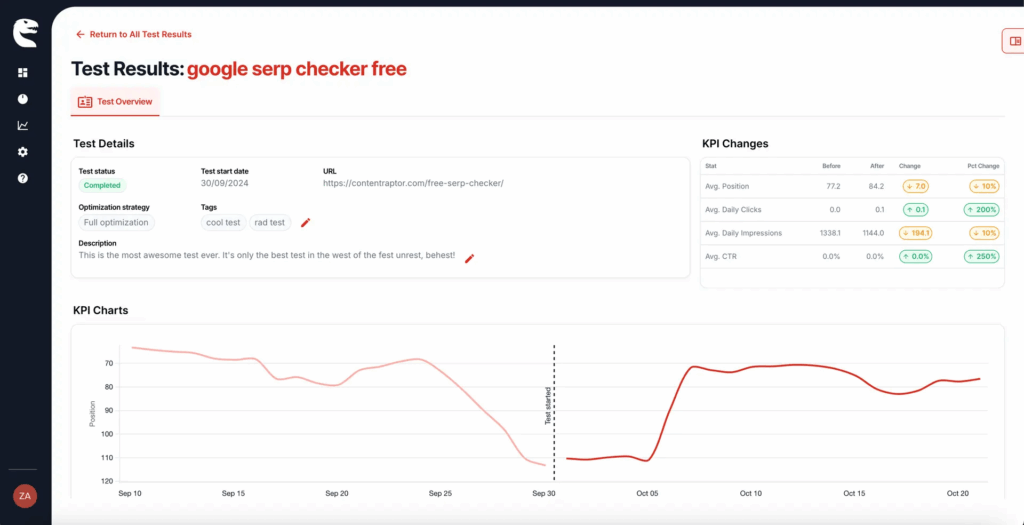Click the 200% Pct Change badge for clicks
The height and width of the screenshot is (525, 1024).
(x=981, y=210)
